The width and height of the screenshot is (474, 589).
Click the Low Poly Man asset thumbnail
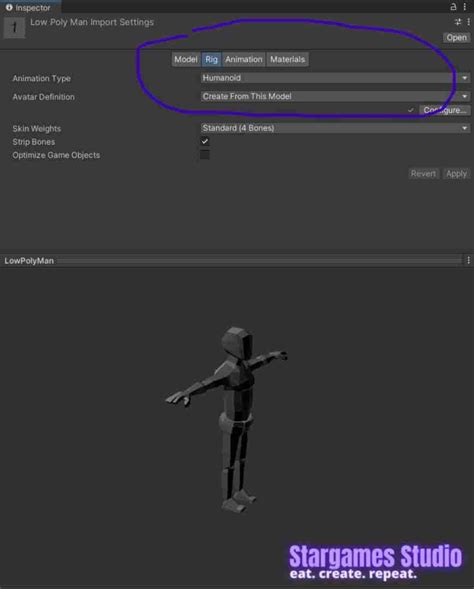click(x=14, y=27)
